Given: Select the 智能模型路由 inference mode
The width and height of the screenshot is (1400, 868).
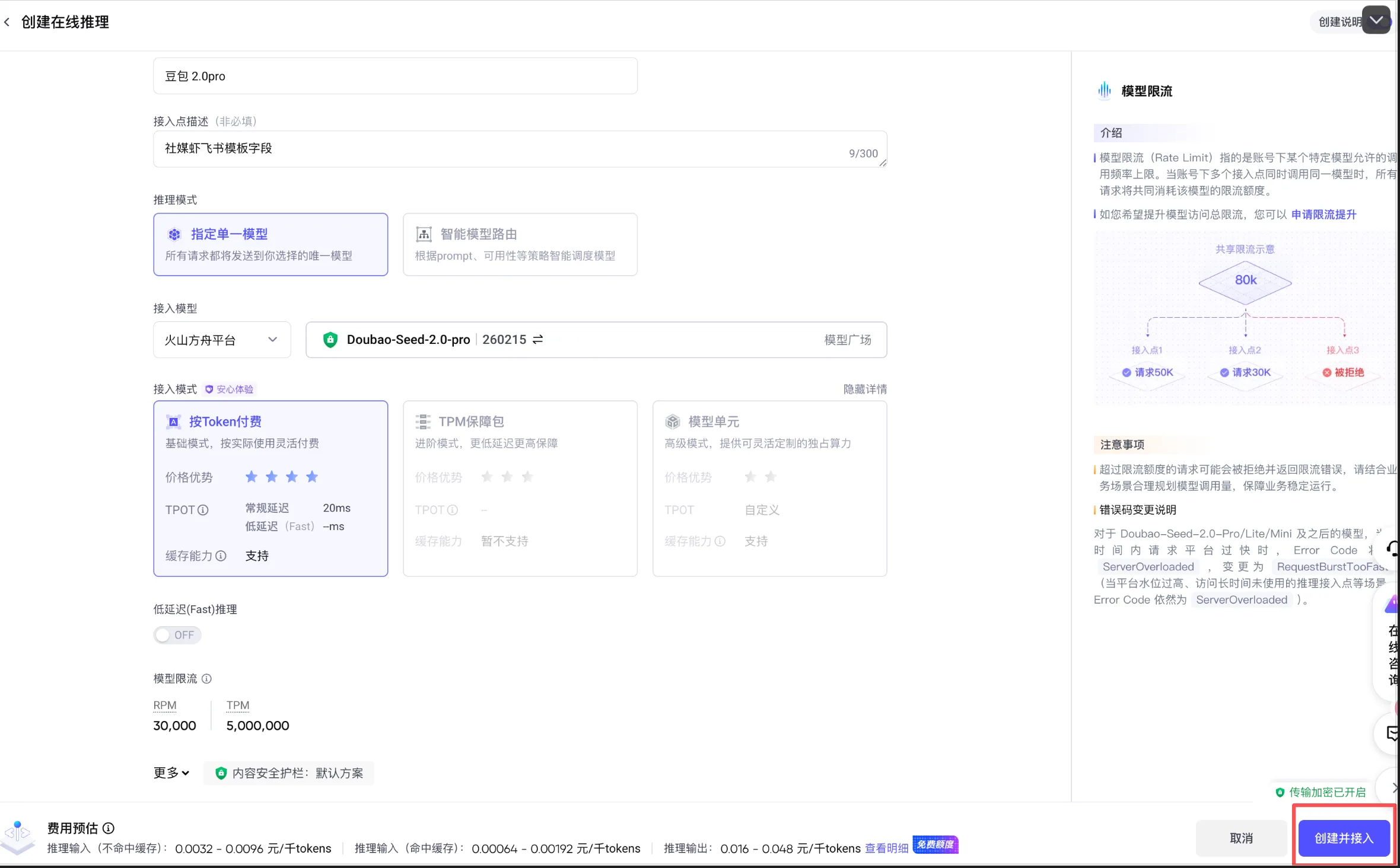Looking at the screenshot, I should click(520, 244).
